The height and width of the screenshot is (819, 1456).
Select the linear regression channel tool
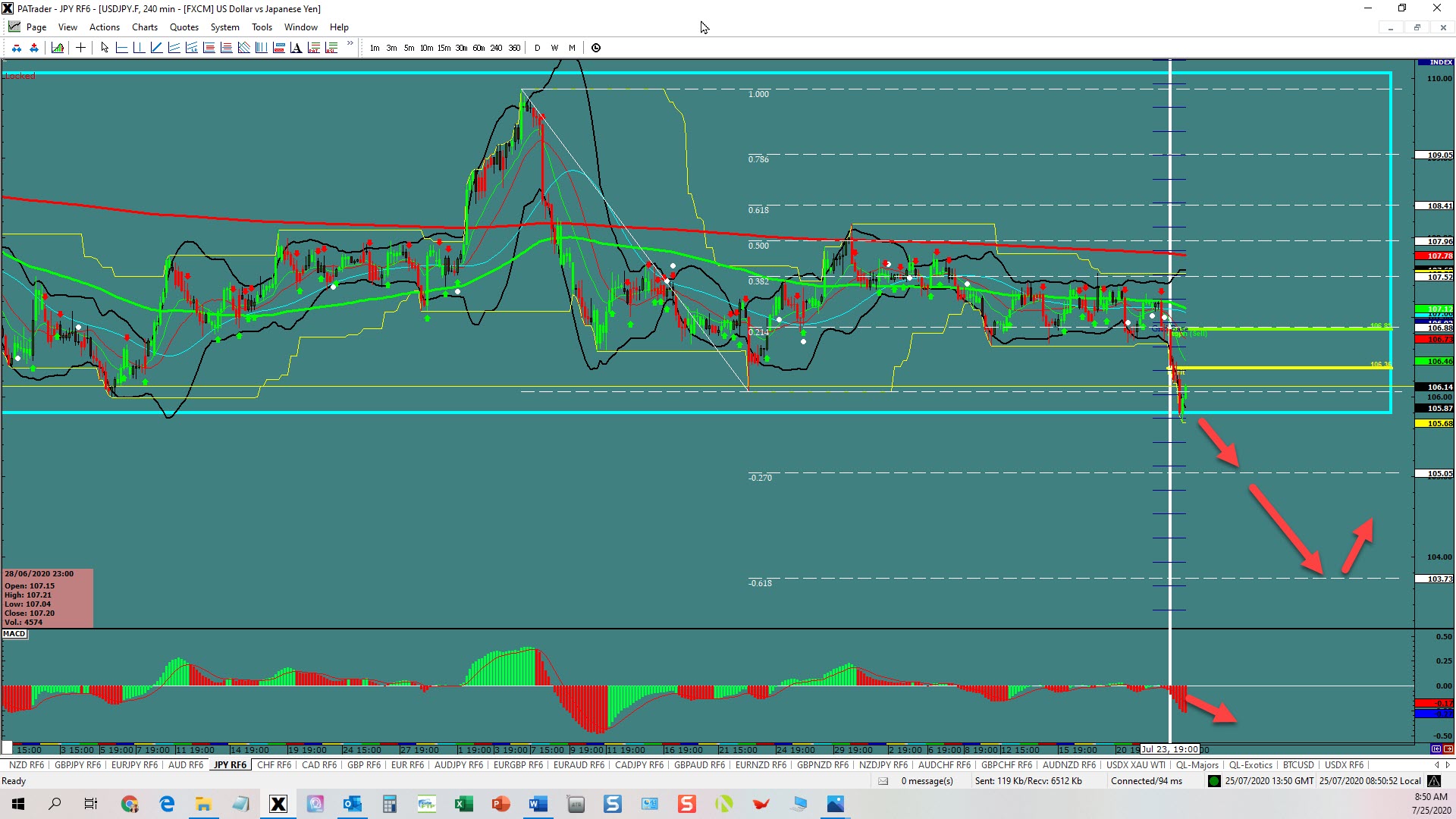[x=191, y=48]
